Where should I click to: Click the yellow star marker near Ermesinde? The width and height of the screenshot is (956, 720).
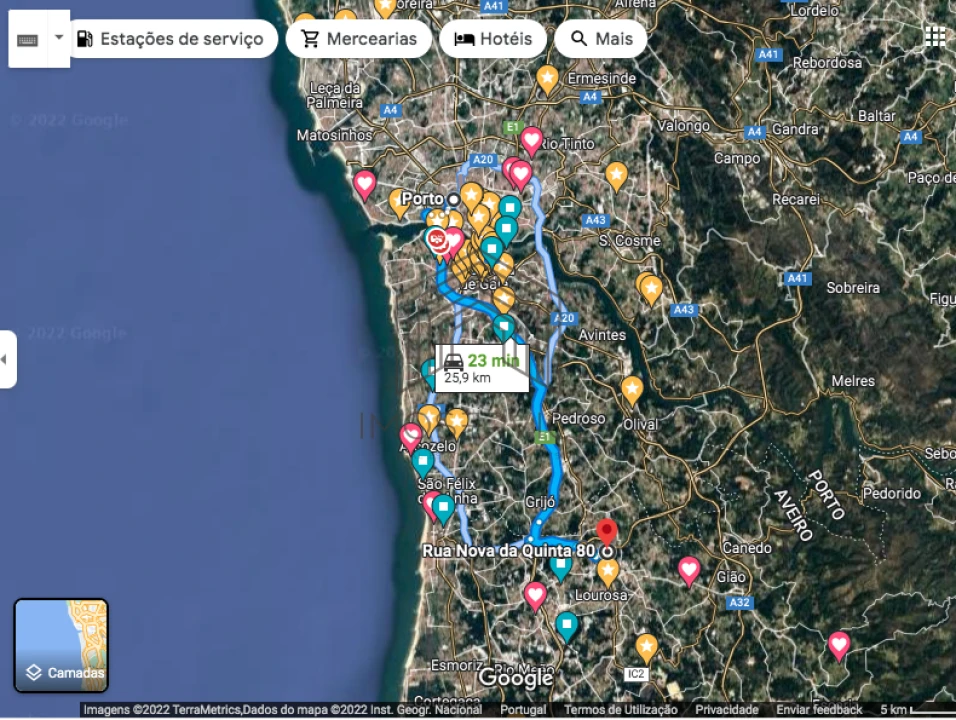547,77
